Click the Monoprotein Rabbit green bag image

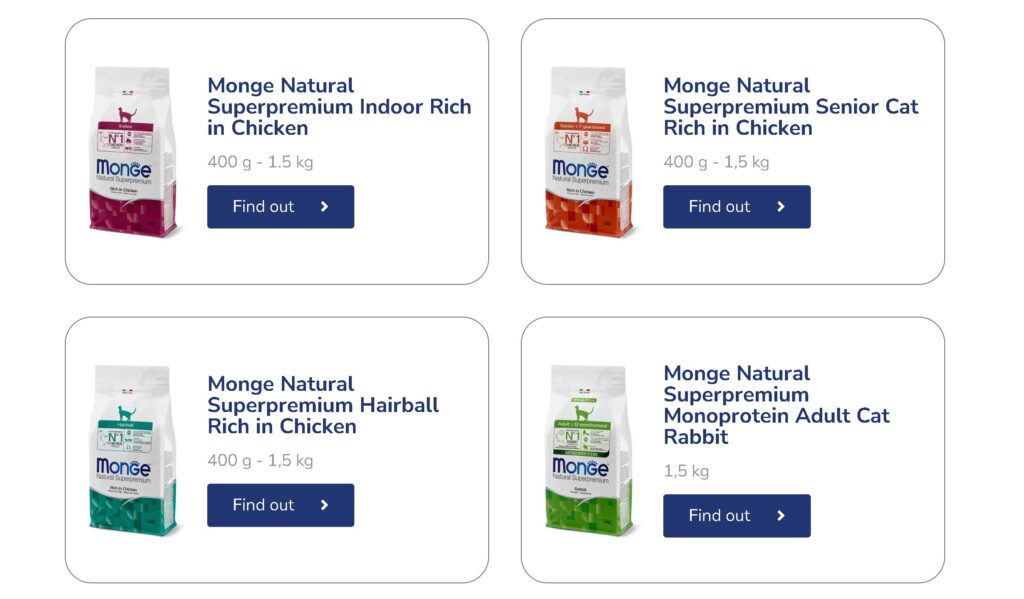tap(591, 450)
